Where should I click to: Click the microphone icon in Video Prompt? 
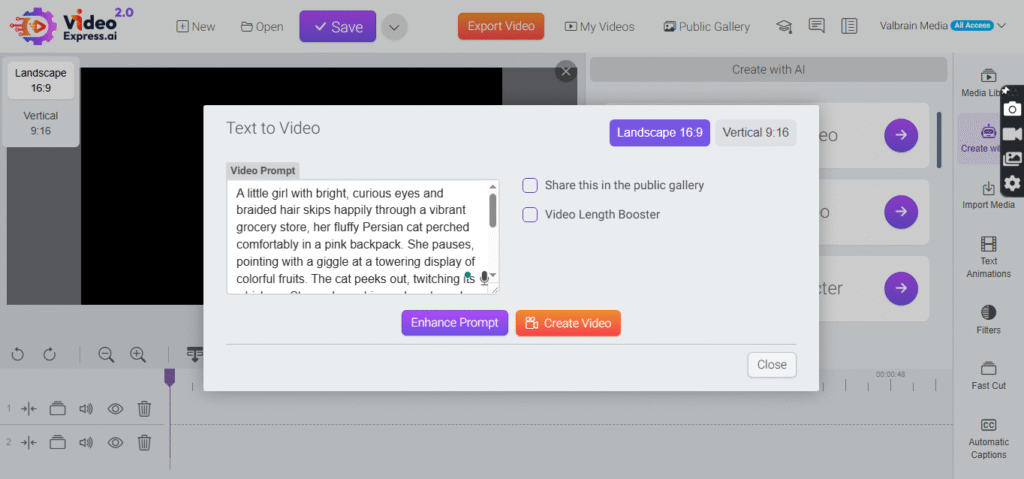(485, 278)
